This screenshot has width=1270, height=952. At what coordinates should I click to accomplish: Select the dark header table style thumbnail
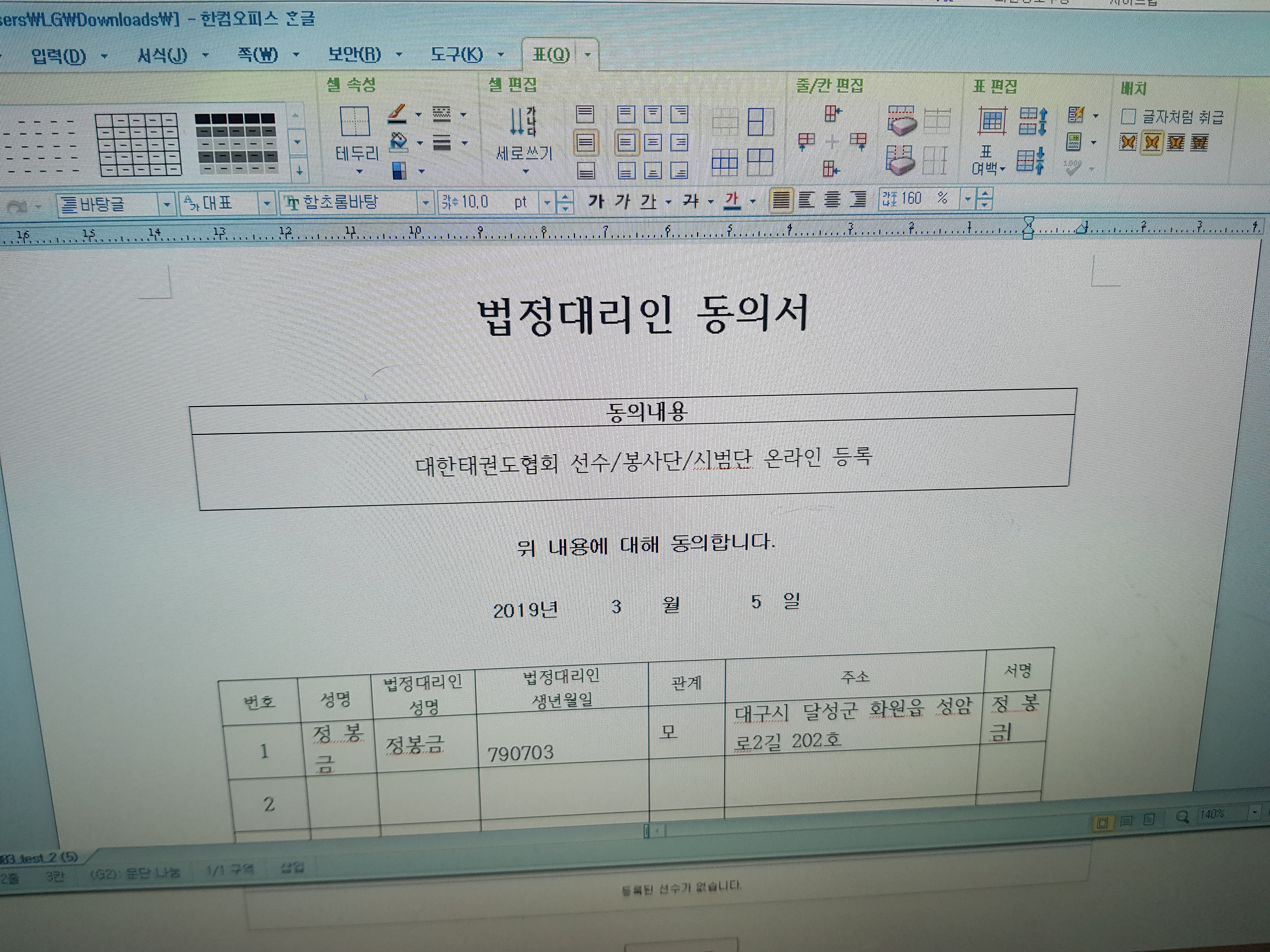tap(236, 143)
